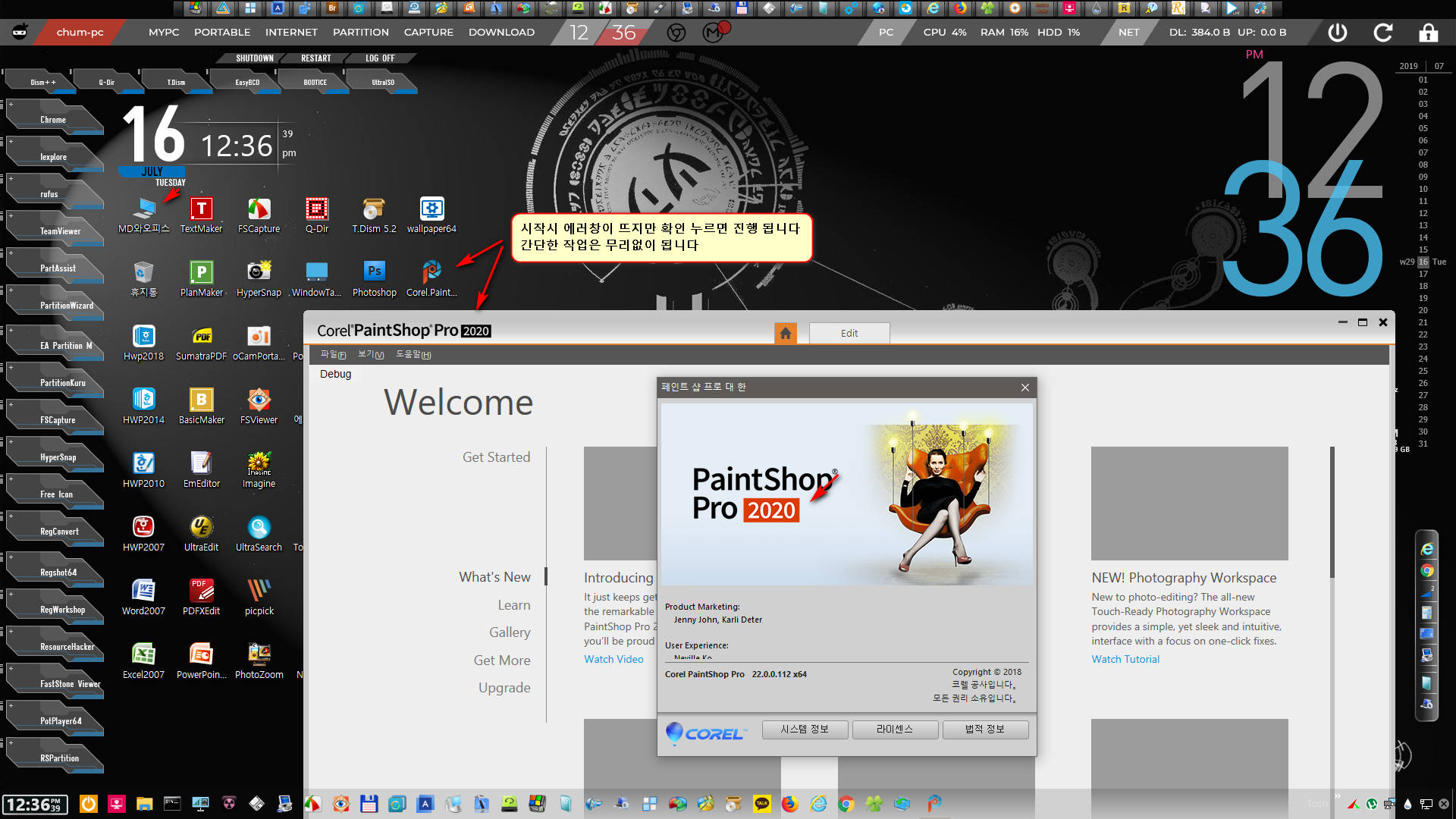Click the Debug label in PaintShop Pro

335,374
